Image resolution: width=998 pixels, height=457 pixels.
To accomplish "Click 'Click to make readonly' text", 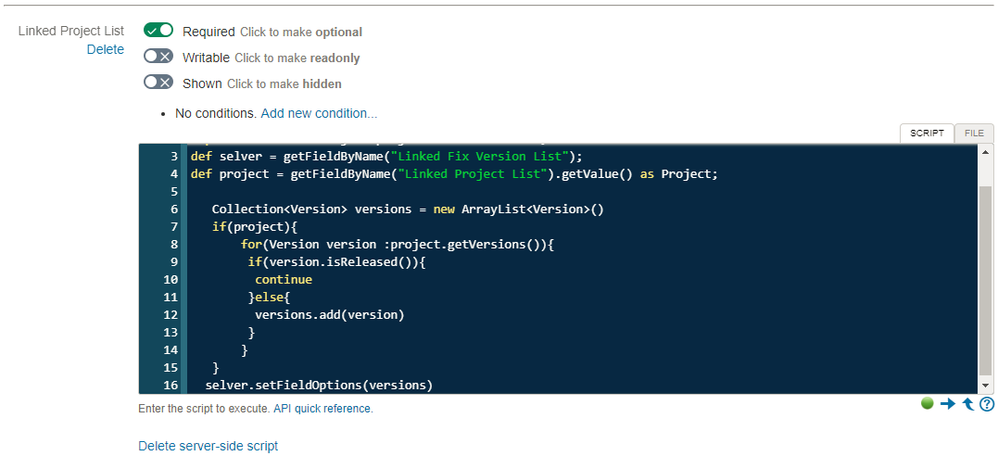I will click(297, 58).
